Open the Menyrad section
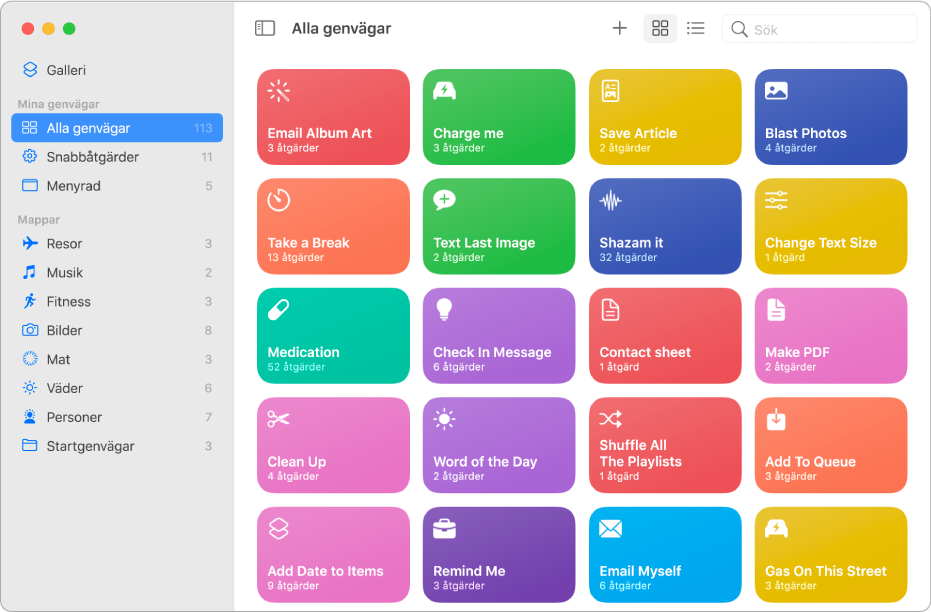The width and height of the screenshot is (931, 612). [x=73, y=186]
